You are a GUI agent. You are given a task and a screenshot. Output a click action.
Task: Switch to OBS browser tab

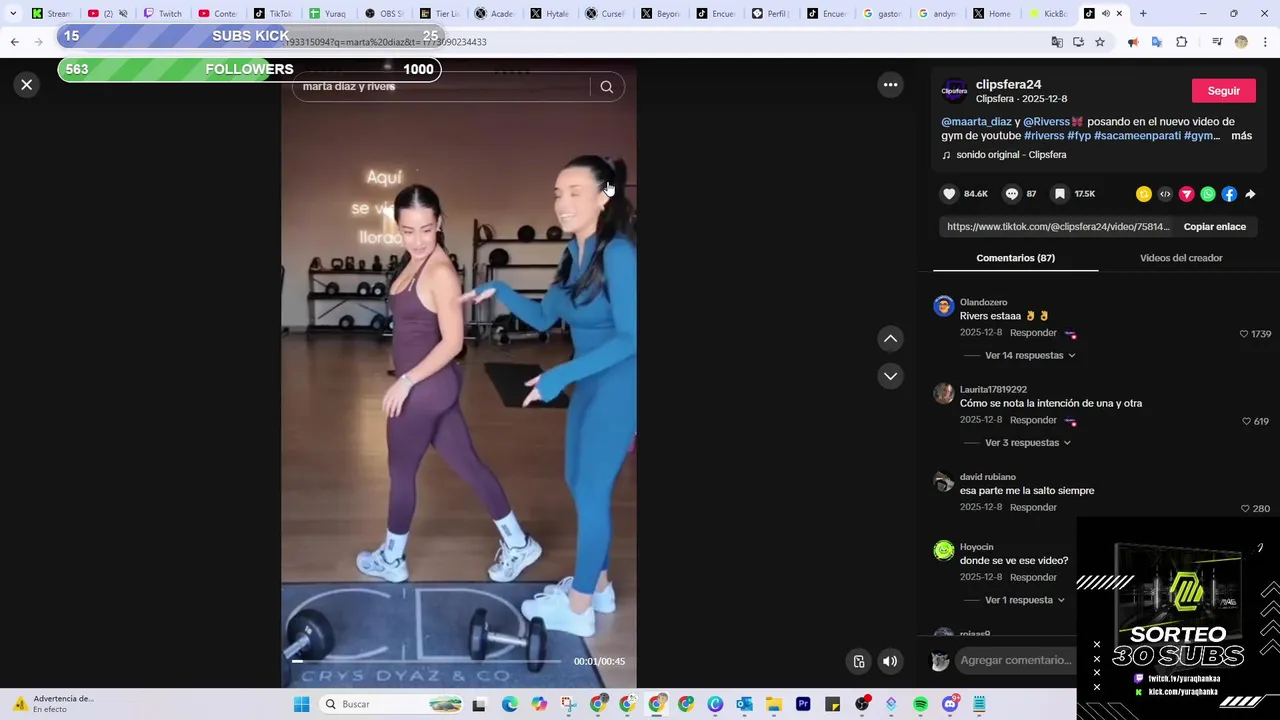[385, 14]
